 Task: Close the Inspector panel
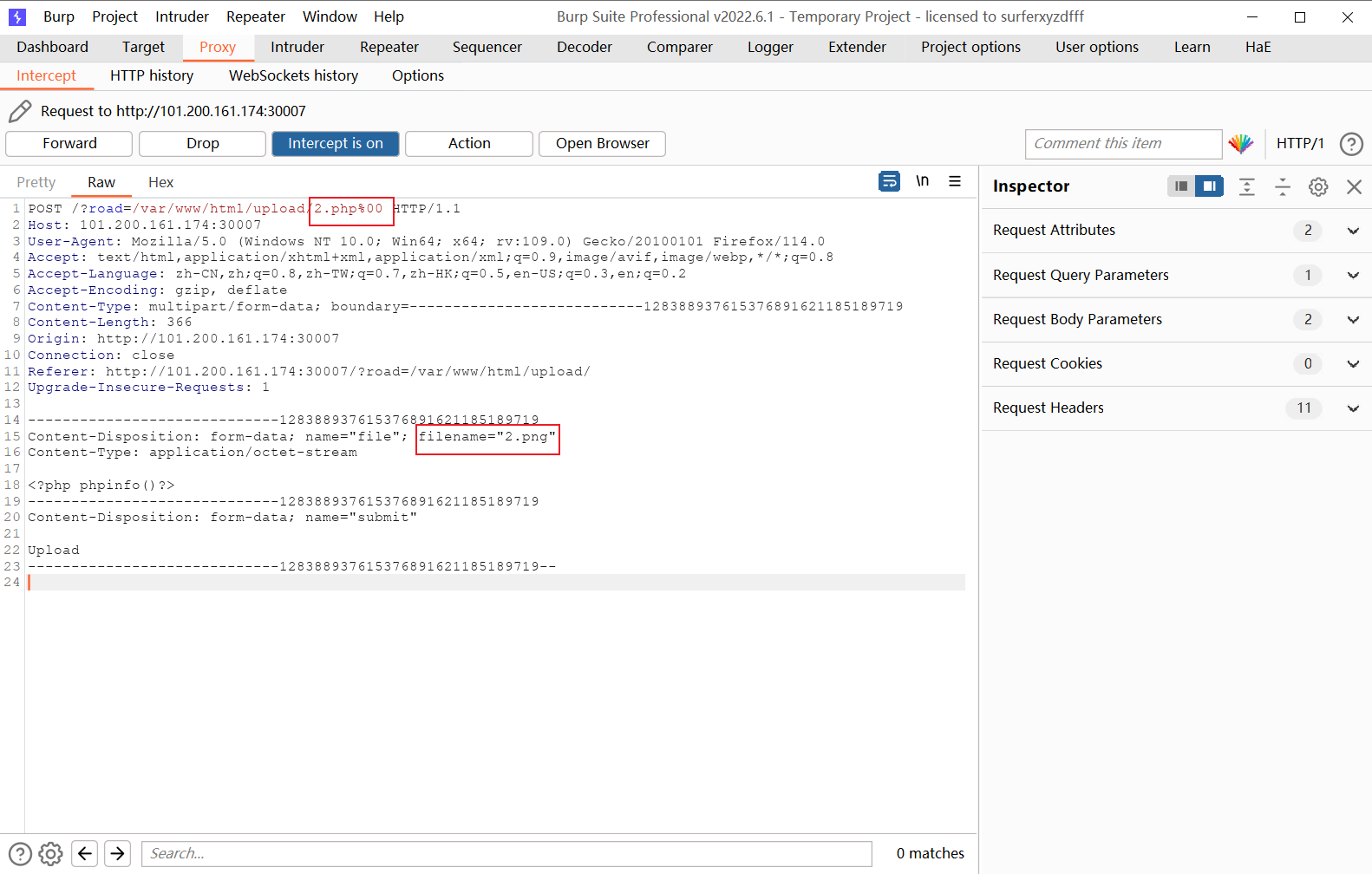point(1354,186)
